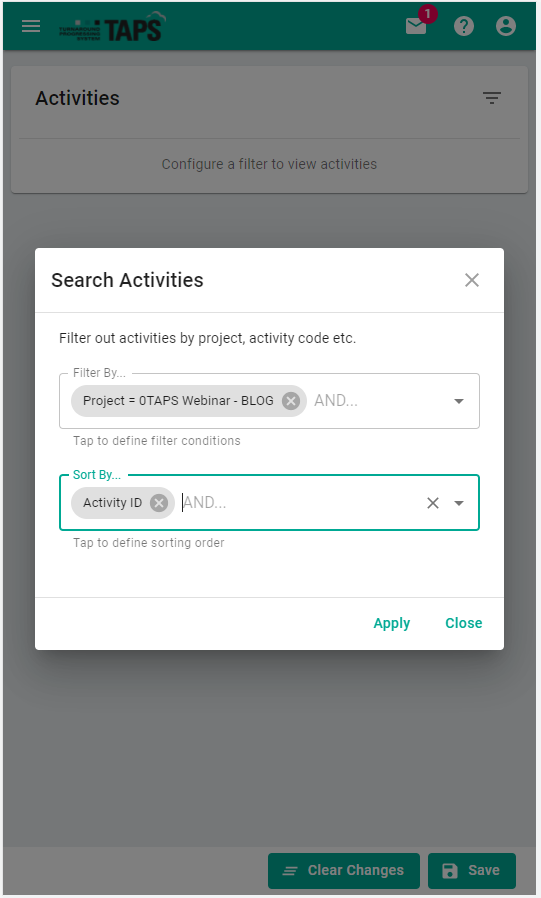This screenshot has width=541, height=898.
Task: Expand the Filter By dropdown arrow
Action: point(459,401)
